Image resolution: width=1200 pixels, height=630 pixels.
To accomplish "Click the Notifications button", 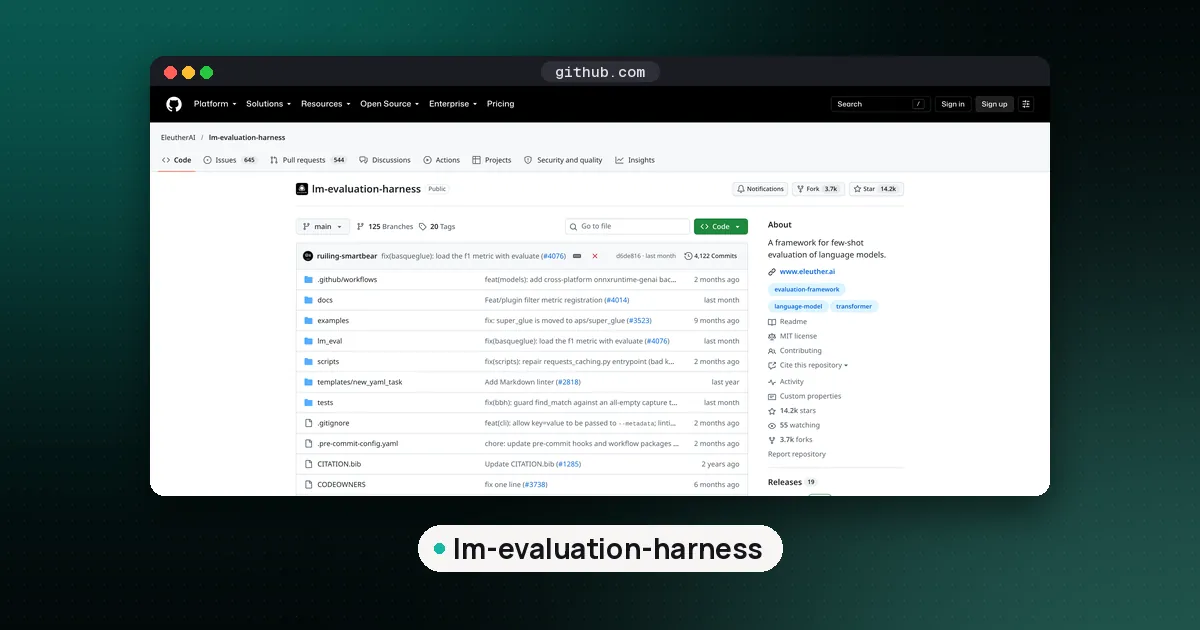I will (760, 189).
